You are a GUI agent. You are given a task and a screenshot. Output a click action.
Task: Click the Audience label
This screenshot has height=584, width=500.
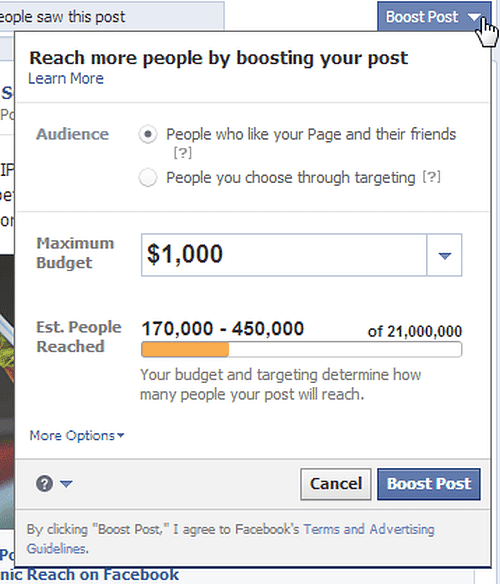73,134
